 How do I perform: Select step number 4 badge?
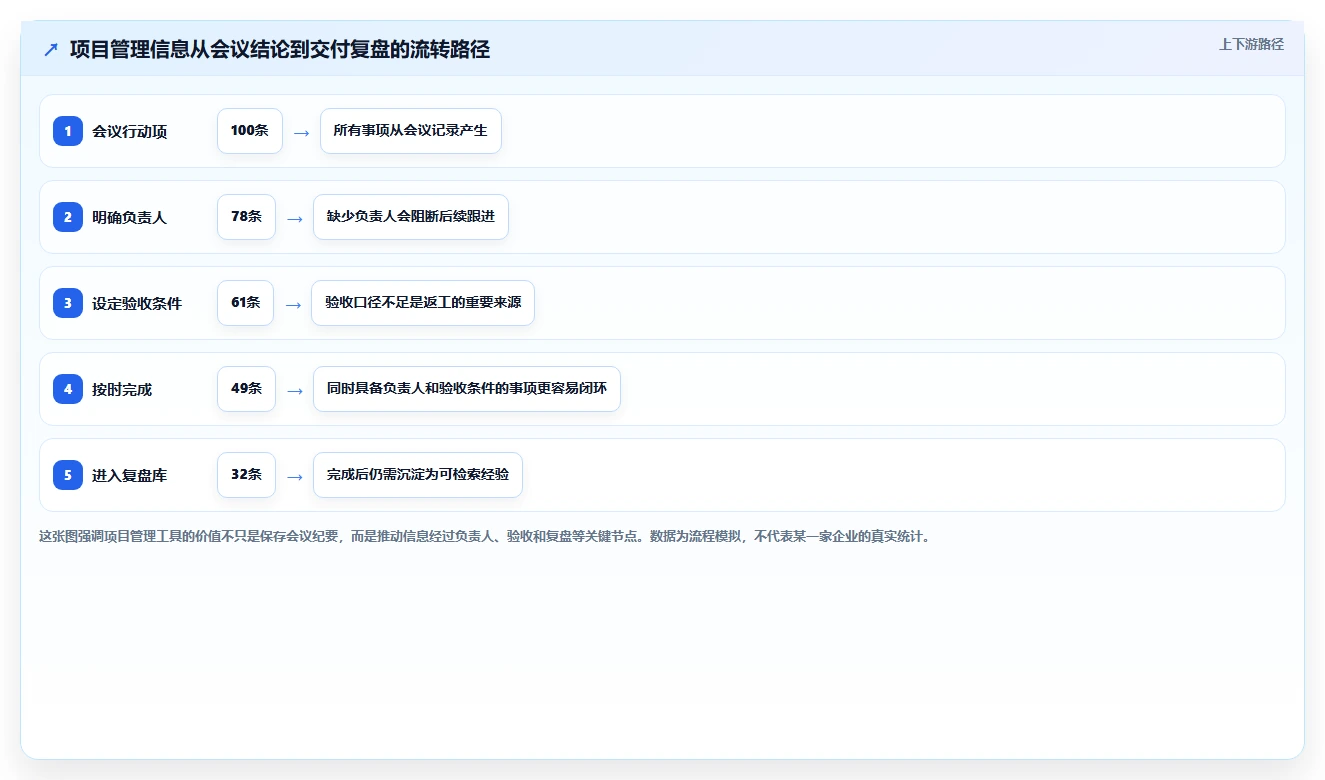click(68, 389)
